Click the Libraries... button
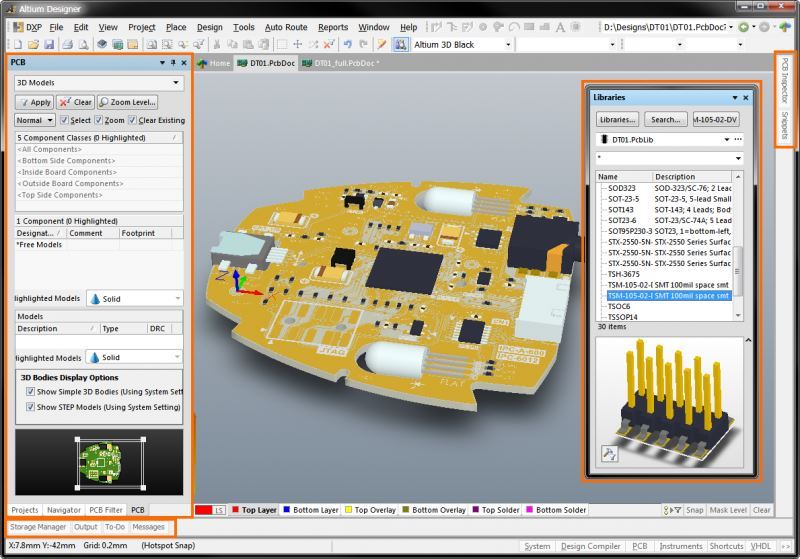 (x=618, y=119)
